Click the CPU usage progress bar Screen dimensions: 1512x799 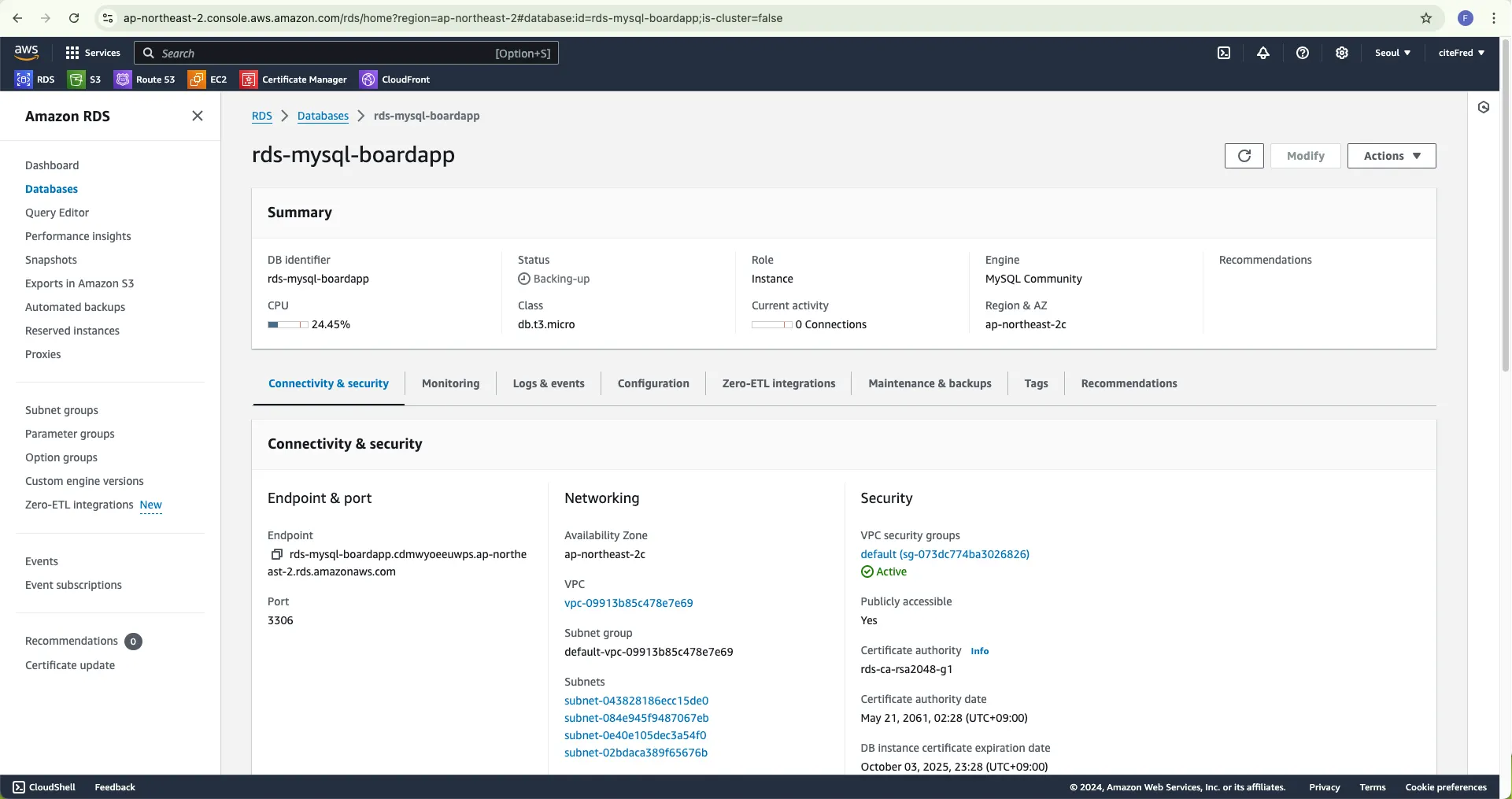pos(287,324)
